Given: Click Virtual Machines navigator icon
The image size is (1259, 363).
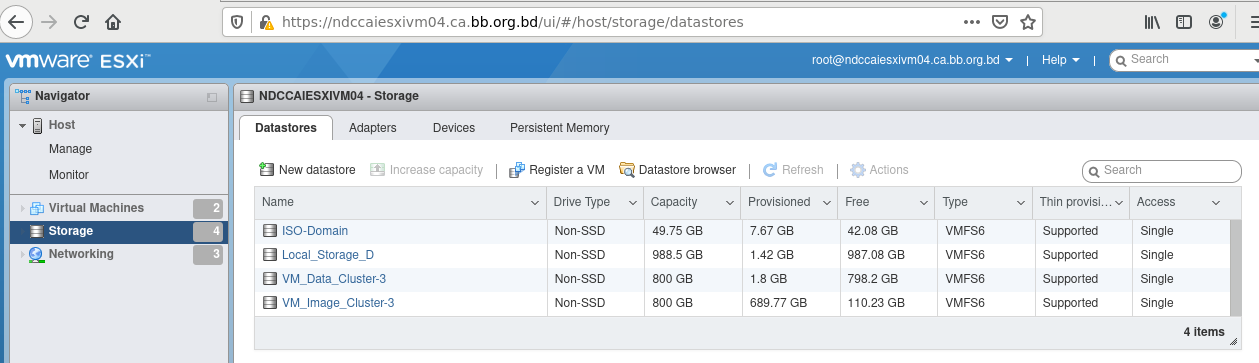Looking at the screenshot, I should [37, 208].
